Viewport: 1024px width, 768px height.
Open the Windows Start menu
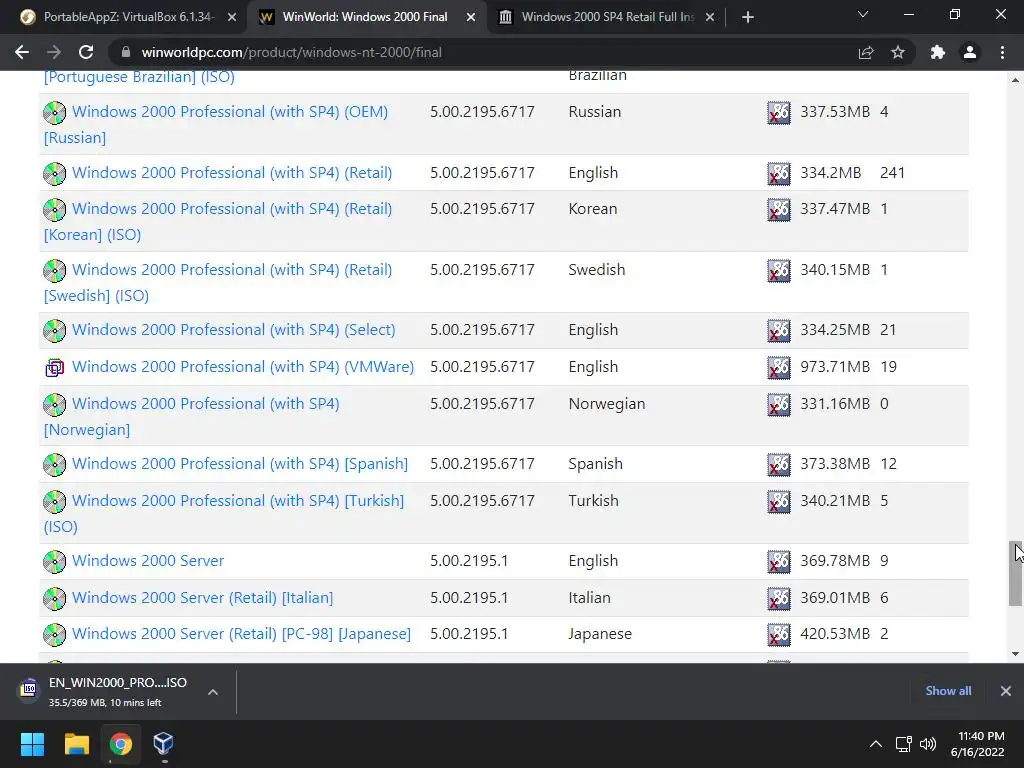pyautogui.click(x=32, y=744)
